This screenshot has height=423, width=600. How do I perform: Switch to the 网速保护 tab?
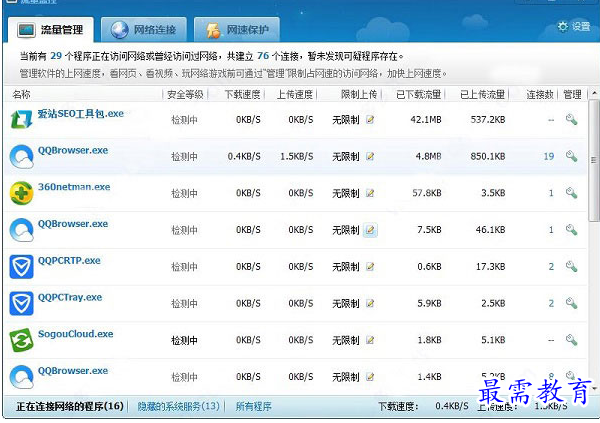237,29
